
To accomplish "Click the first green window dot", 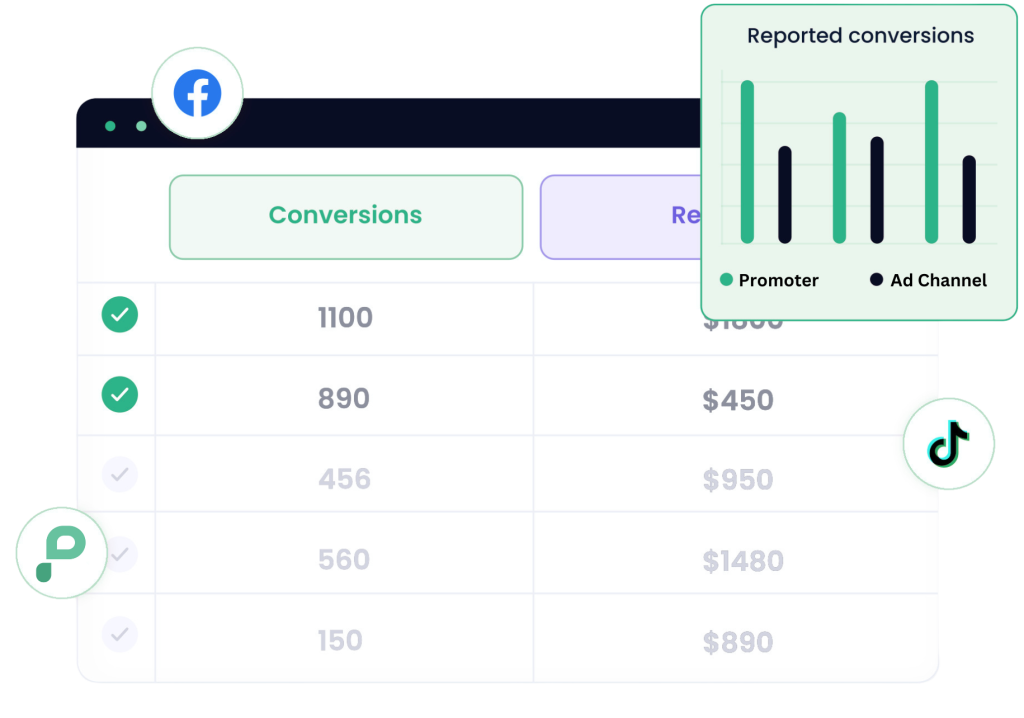I will (x=110, y=126).
